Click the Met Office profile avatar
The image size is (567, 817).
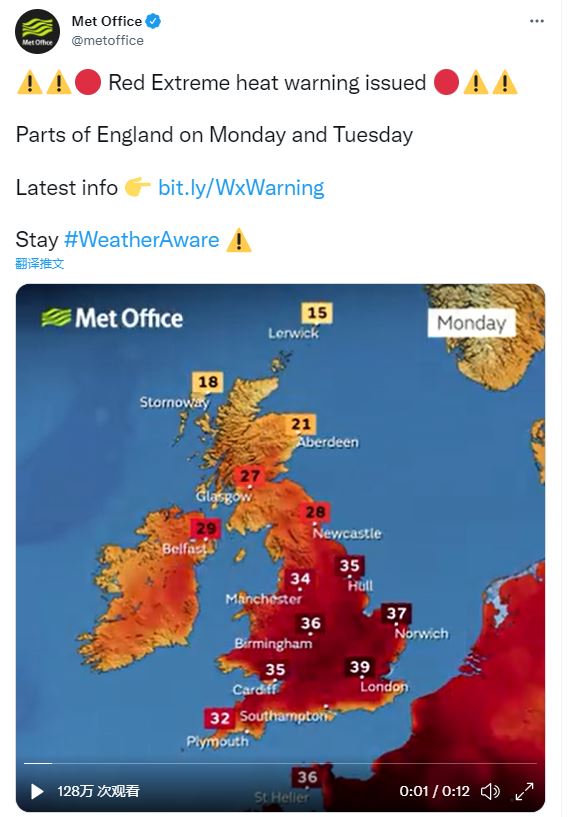[x=38, y=31]
